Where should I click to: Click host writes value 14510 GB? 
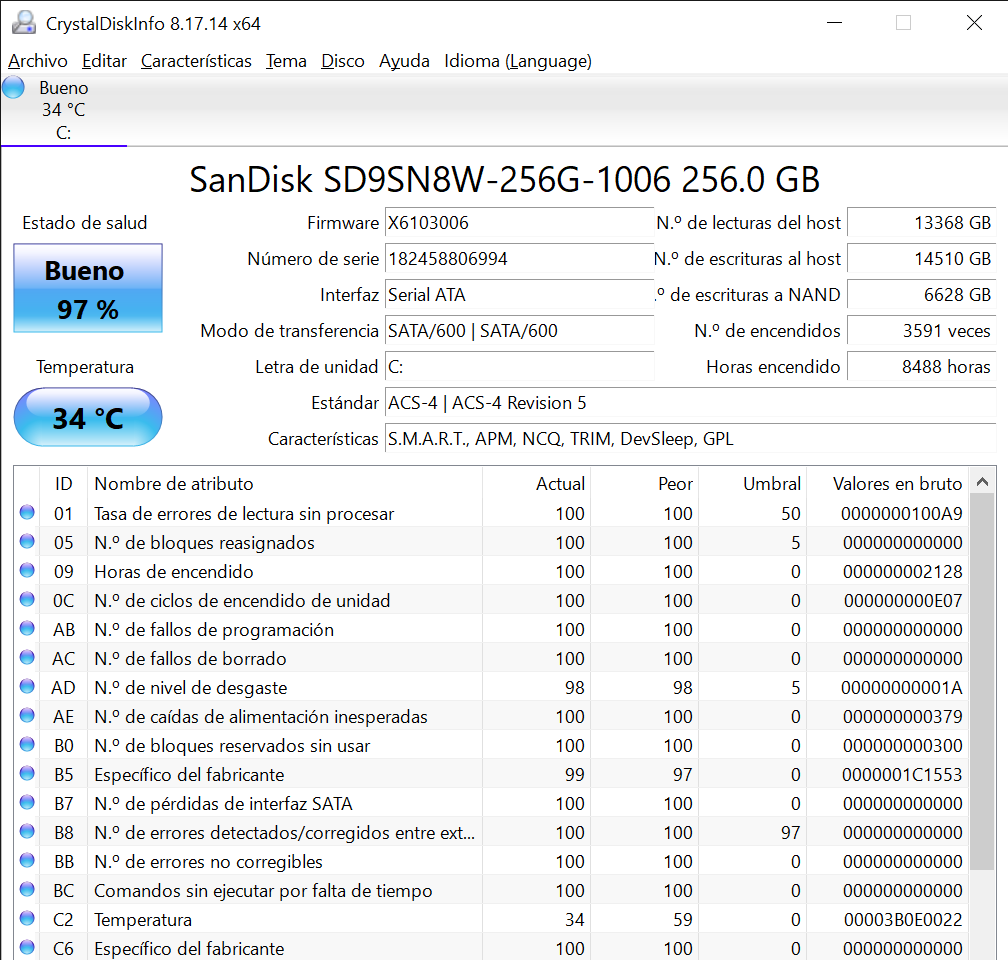click(x=921, y=258)
